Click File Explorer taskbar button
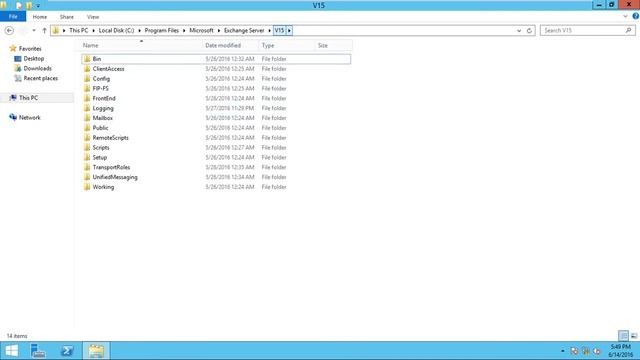This screenshot has height=360, width=640. (96, 351)
